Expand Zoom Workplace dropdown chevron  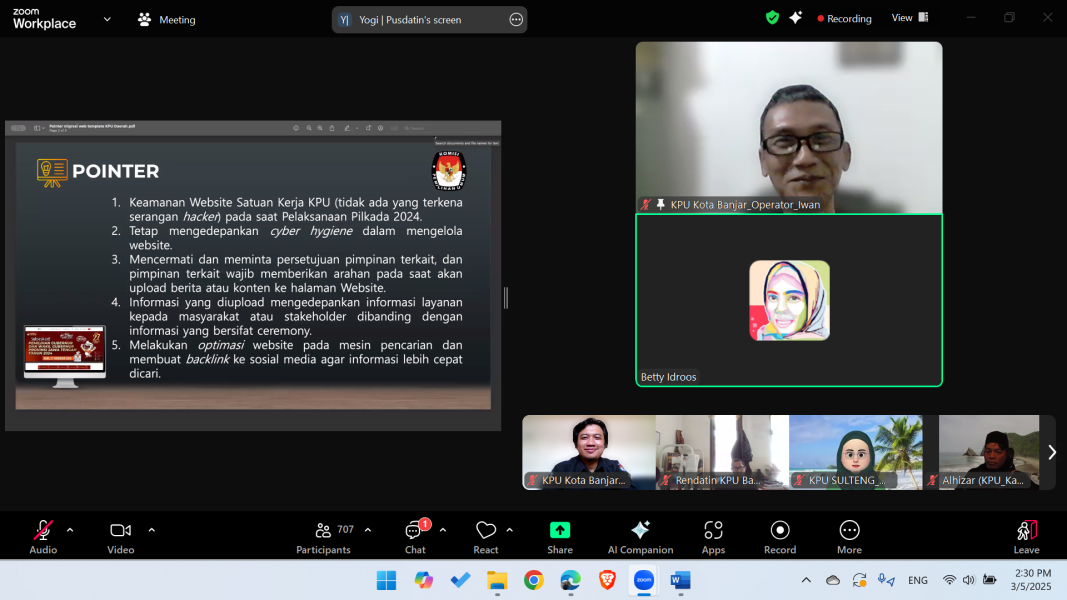pos(107,19)
